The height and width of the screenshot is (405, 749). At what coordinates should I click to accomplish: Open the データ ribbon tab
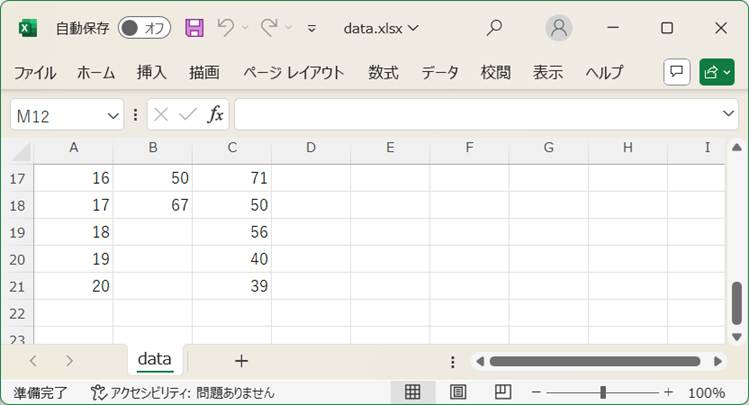pos(439,72)
